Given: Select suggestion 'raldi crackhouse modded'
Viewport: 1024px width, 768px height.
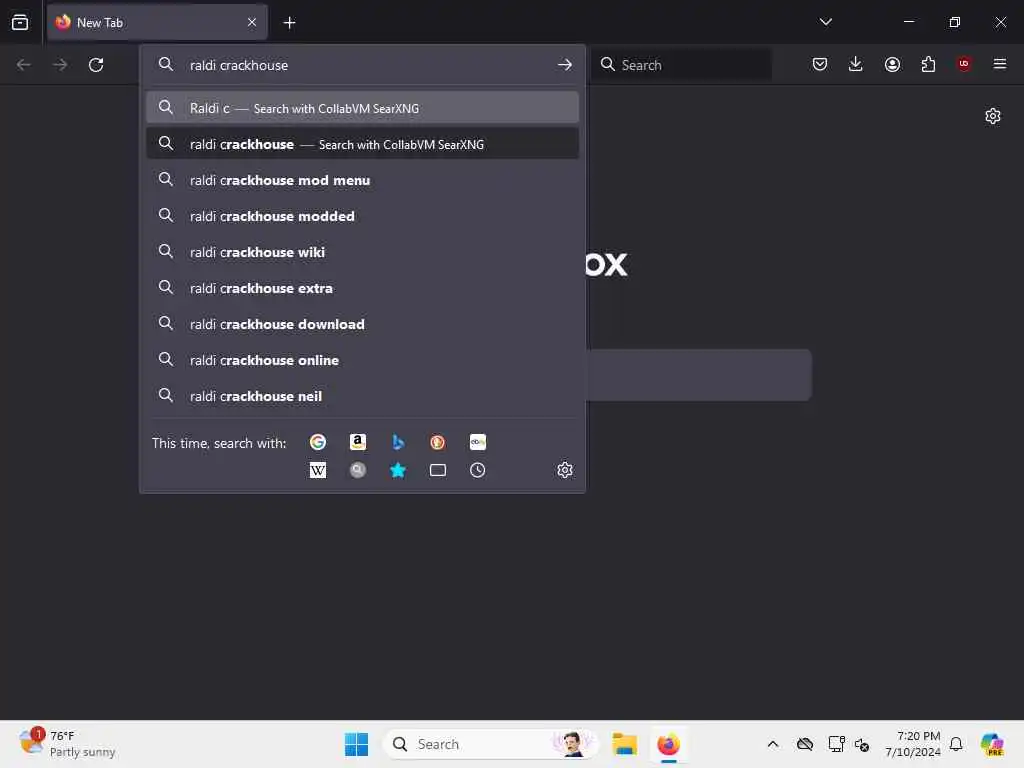Looking at the screenshot, I should tap(362, 216).
